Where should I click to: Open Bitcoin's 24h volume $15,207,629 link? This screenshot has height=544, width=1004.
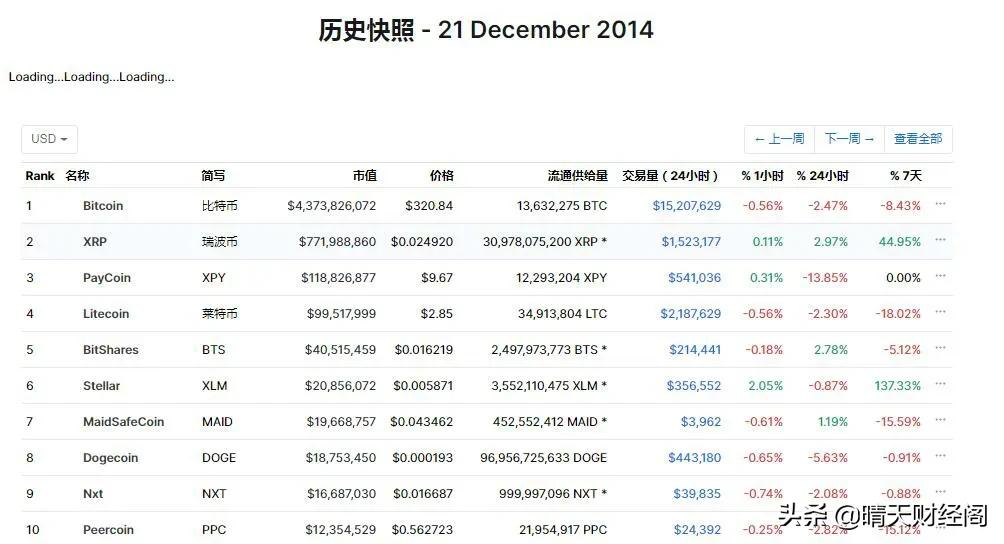tap(686, 206)
